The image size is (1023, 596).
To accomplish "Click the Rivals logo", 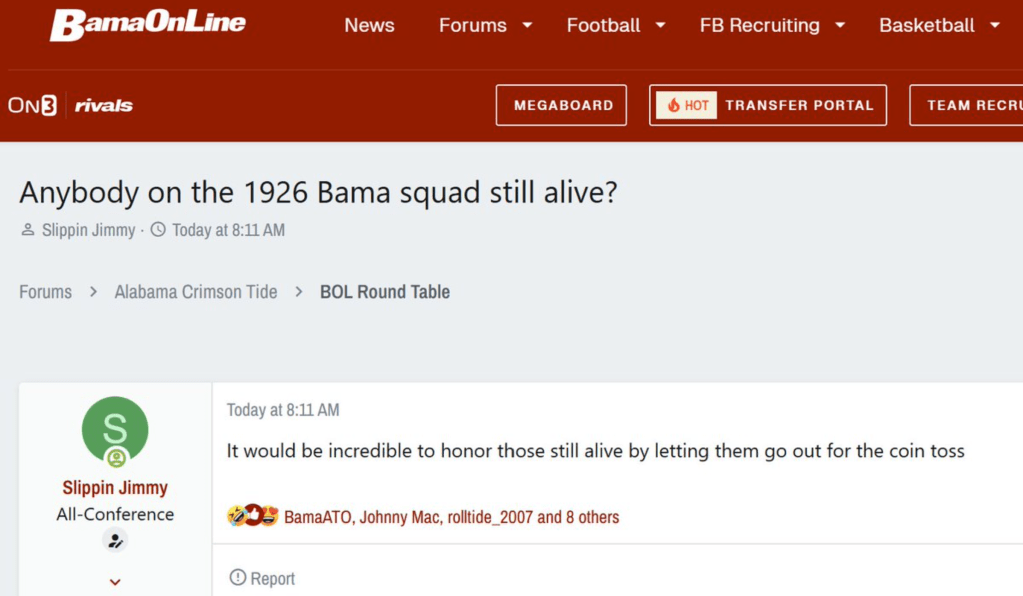I will [103, 106].
